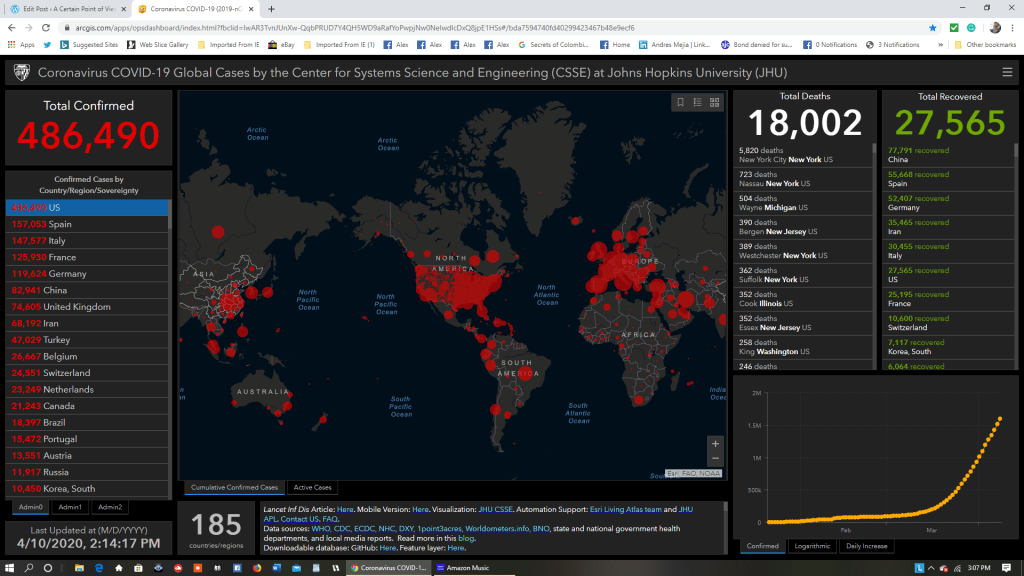Image resolution: width=1024 pixels, height=576 pixels.
Task: Open Firefox from the Windows taskbar
Action: [x=255, y=568]
